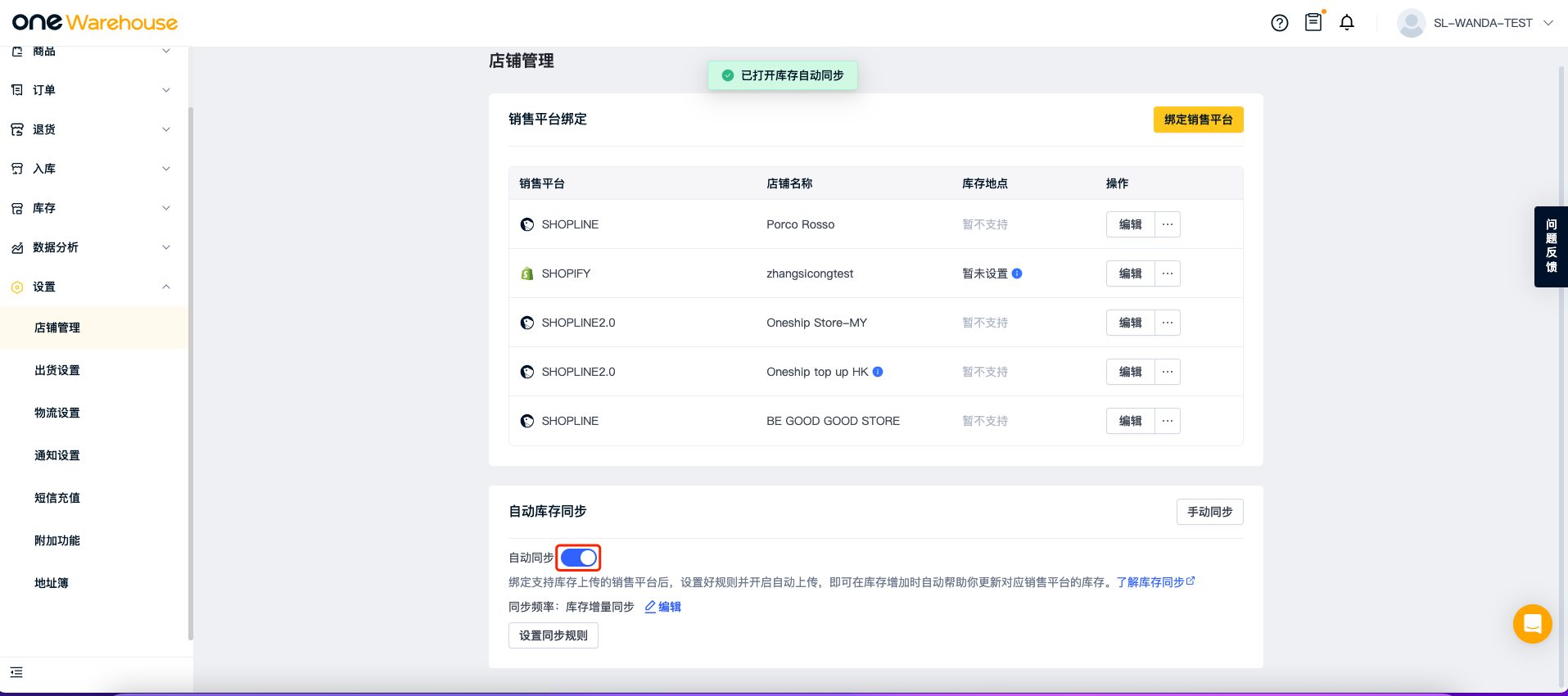
Task: Click the info icon beside Oneship top up HK
Action: pos(878,372)
